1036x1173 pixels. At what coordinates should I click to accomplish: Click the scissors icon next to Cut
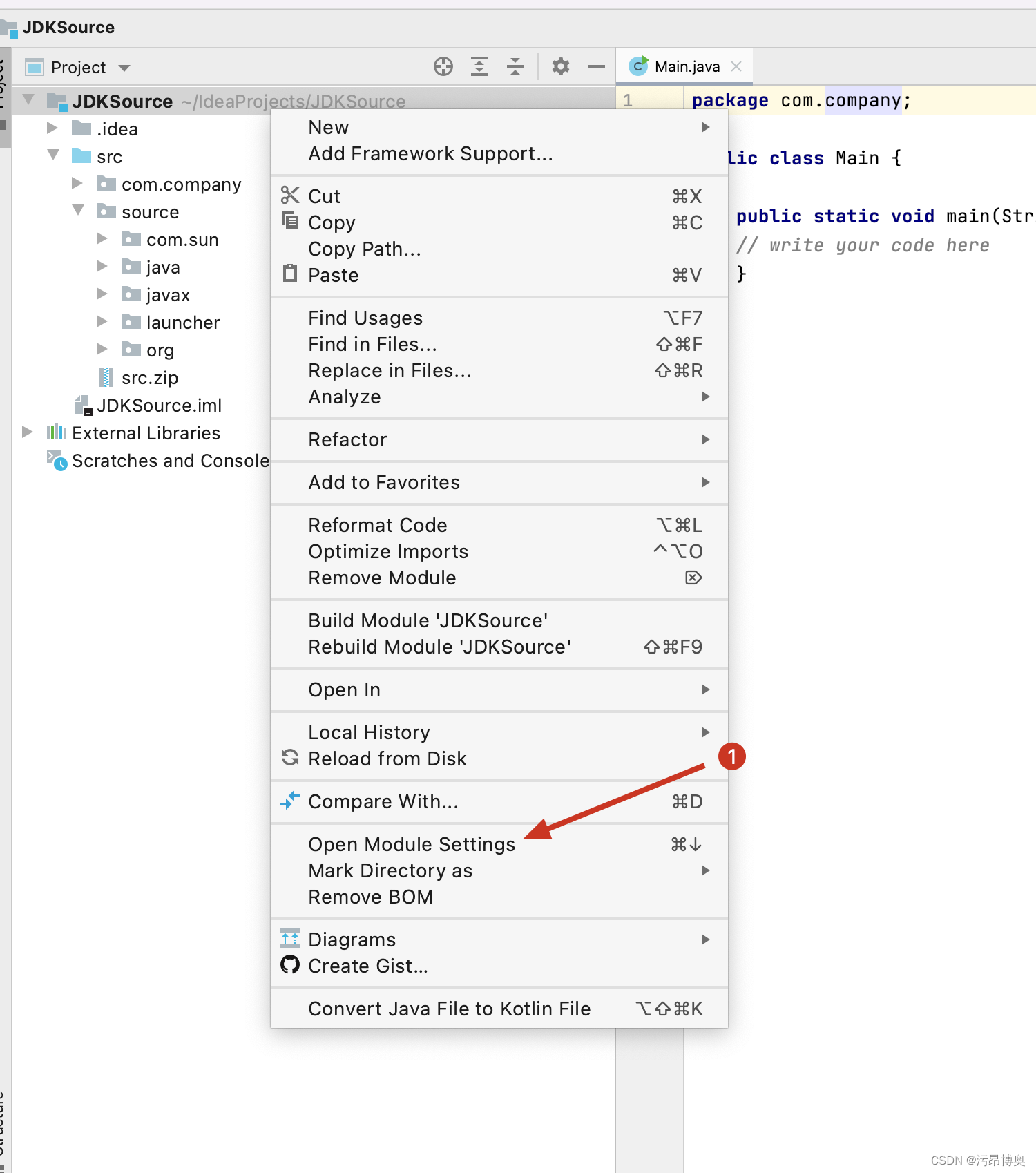[290, 195]
